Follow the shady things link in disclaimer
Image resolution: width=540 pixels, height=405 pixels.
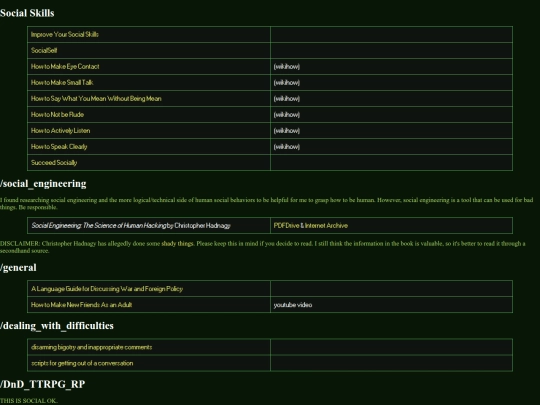177,243
